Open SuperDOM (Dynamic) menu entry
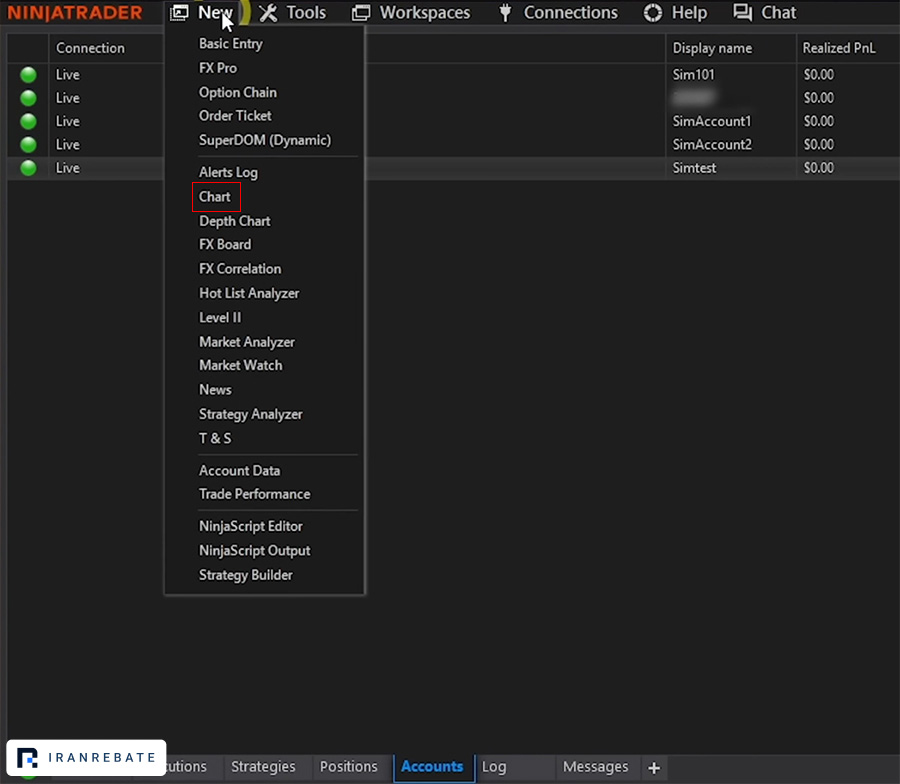Screen dimensions: 900x784 point(265,140)
